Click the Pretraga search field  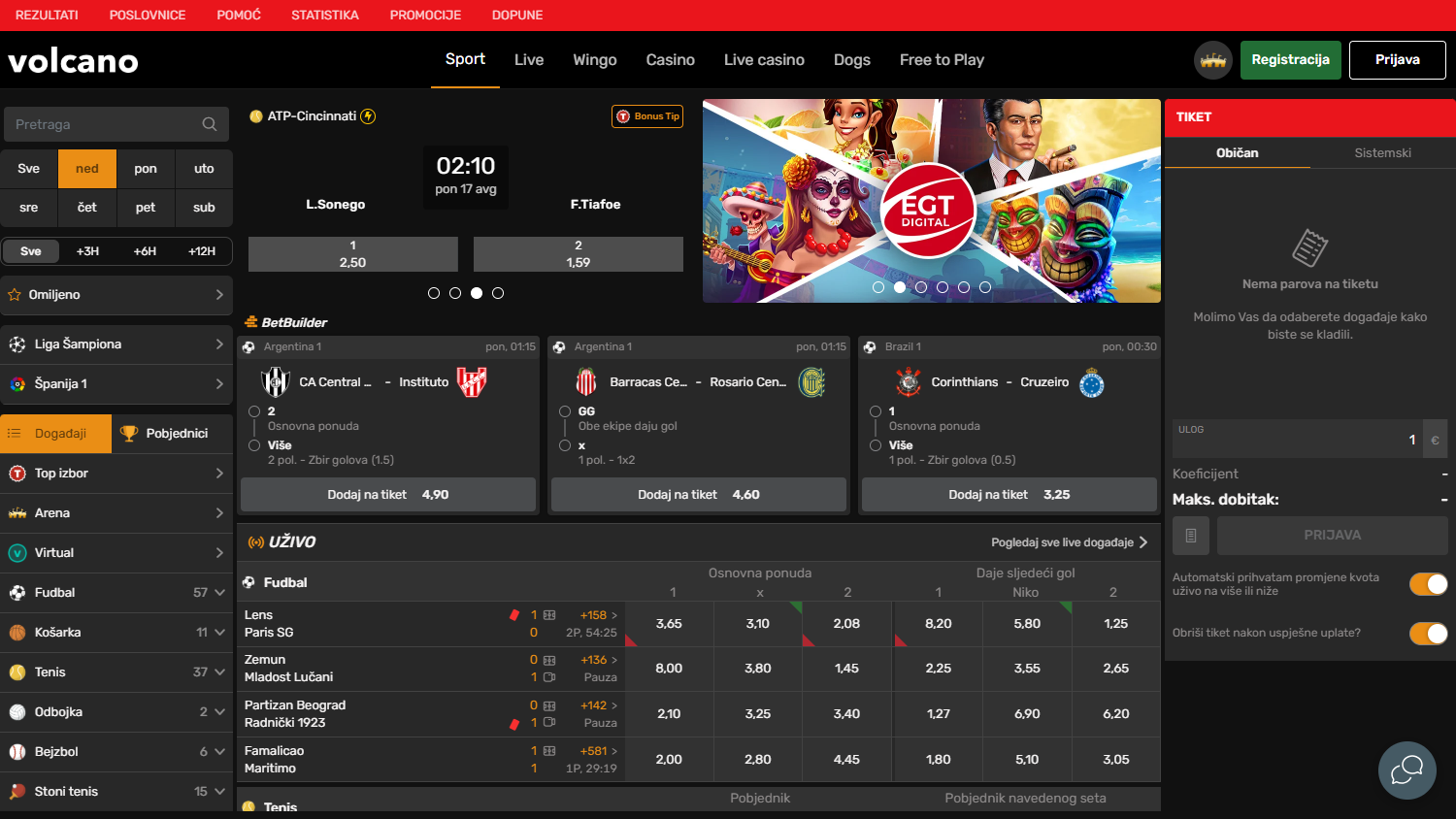coord(116,124)
